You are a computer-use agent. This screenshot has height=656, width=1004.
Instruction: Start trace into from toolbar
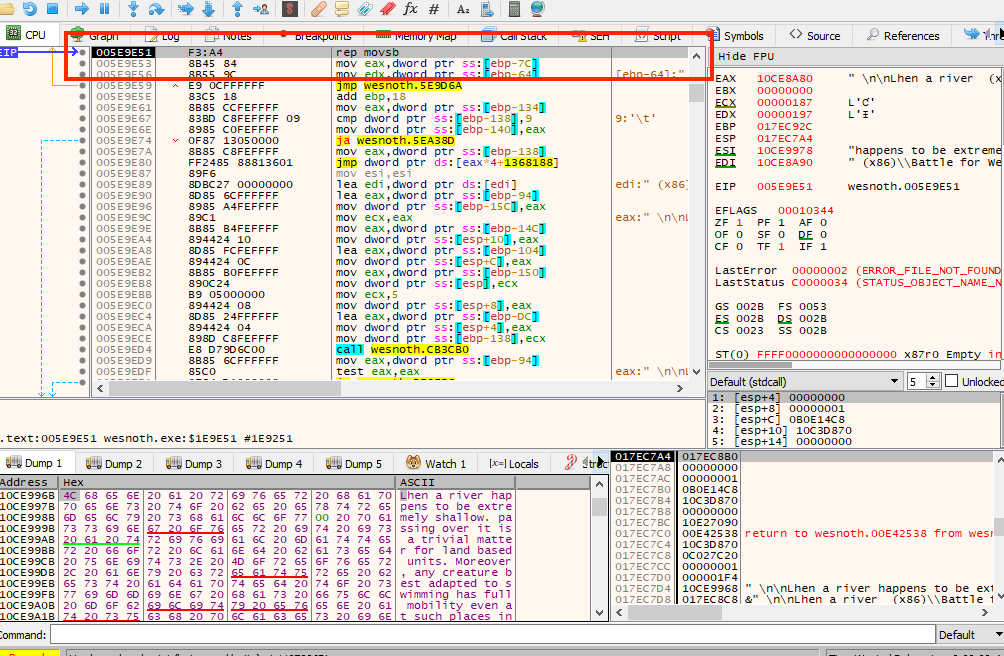pos(186,8)
